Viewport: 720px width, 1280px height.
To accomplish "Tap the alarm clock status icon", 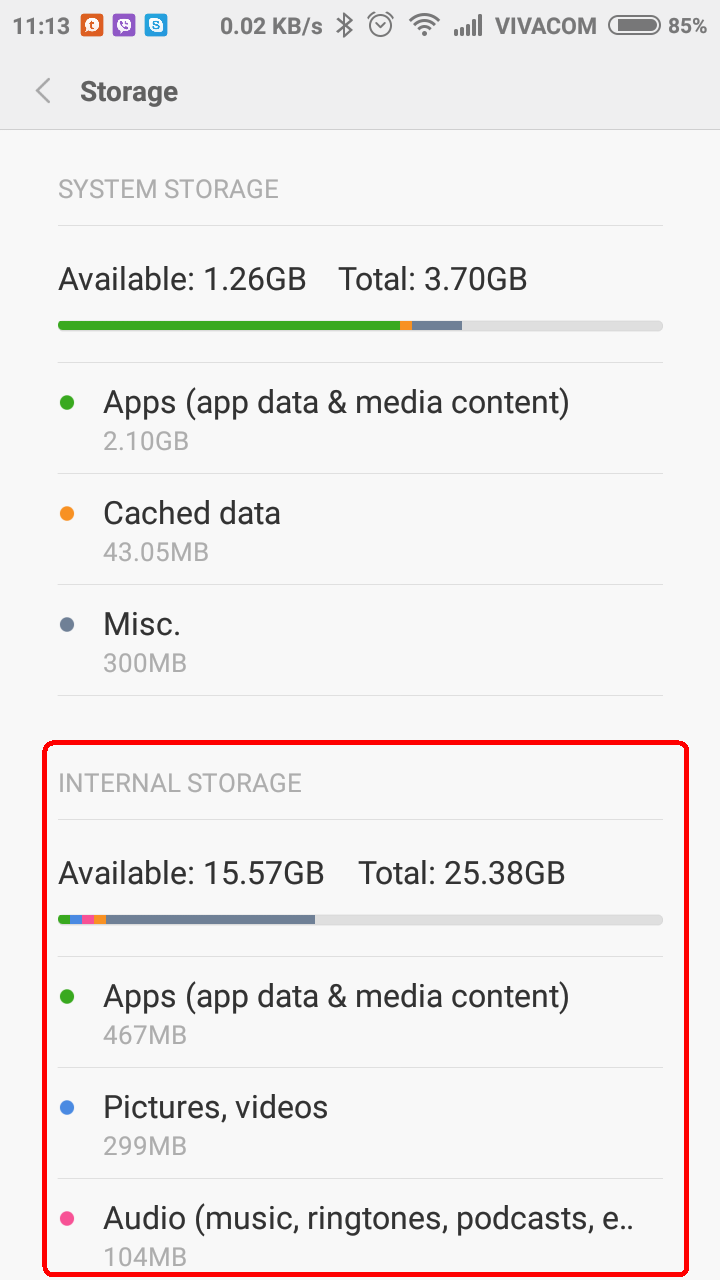I will point(381,26).
